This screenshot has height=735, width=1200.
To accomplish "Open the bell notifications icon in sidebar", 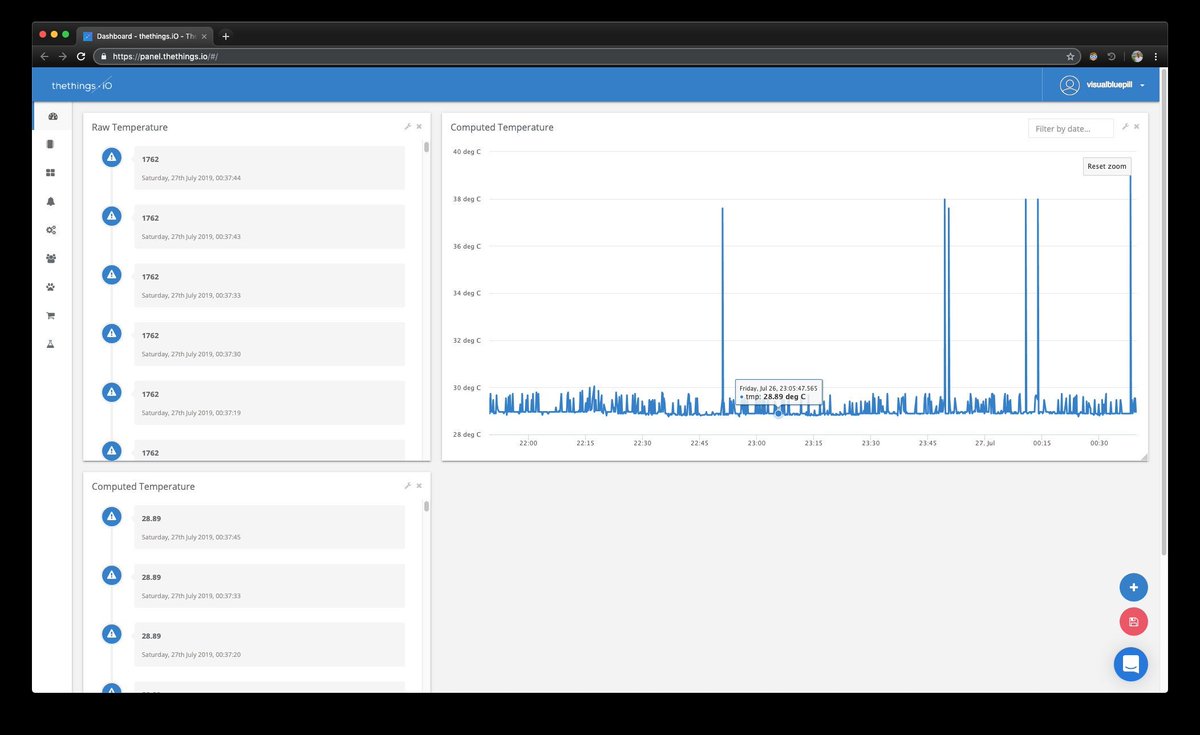I will click(x=51, y=201).
